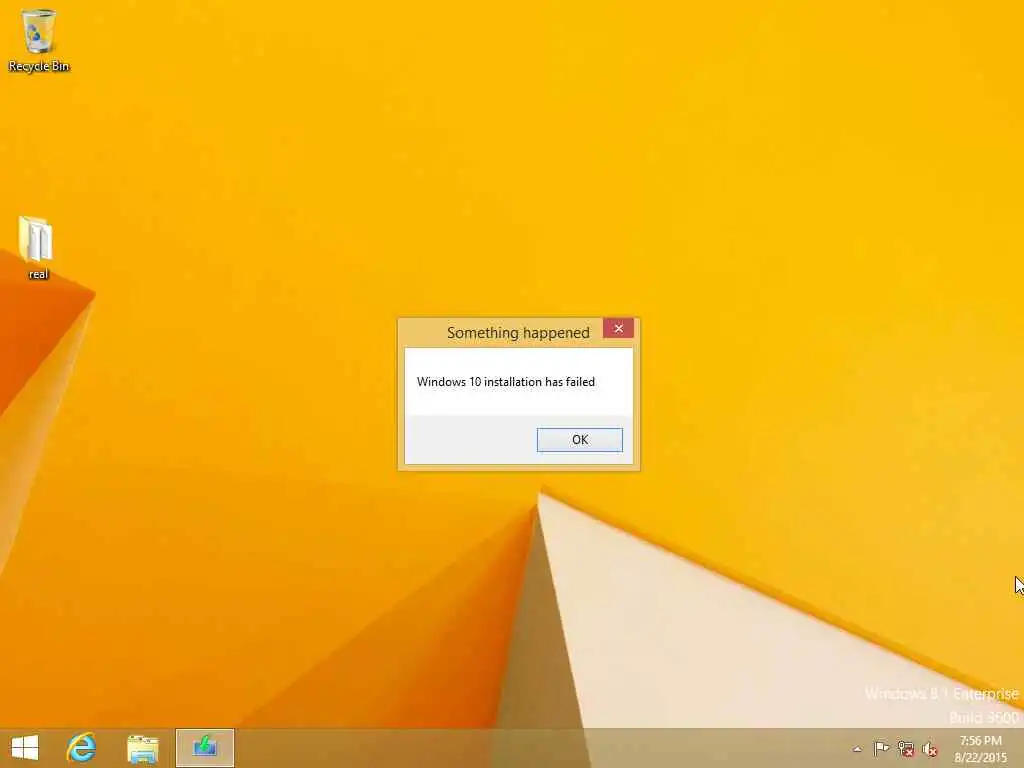Launch Internet Explorer from taskbar
The width and height of the screenshot is (1024, 768).
(x=82, y=748)
